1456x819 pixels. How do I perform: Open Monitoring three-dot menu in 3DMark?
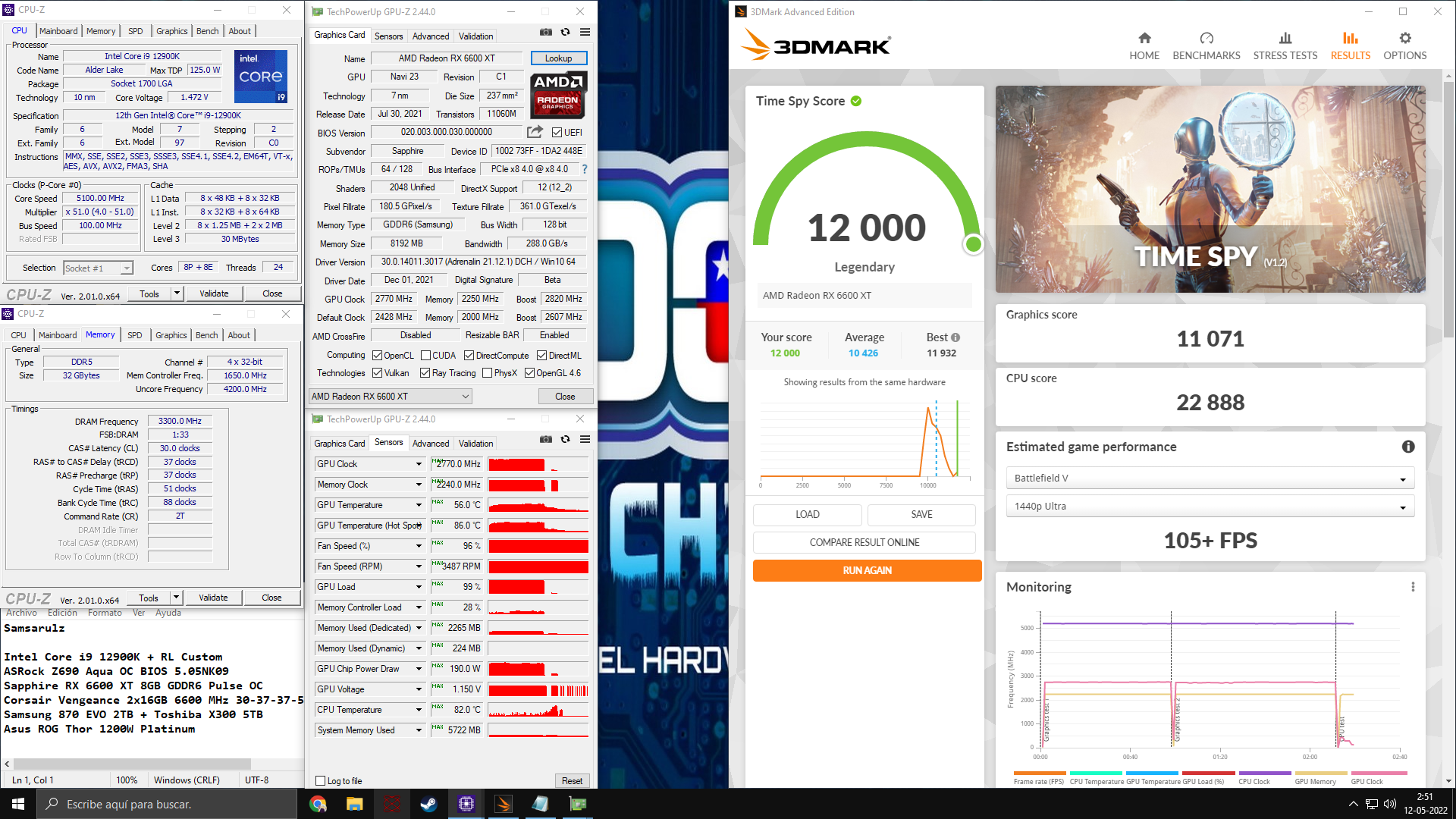pyautogui.click(x=1413, y=587)
